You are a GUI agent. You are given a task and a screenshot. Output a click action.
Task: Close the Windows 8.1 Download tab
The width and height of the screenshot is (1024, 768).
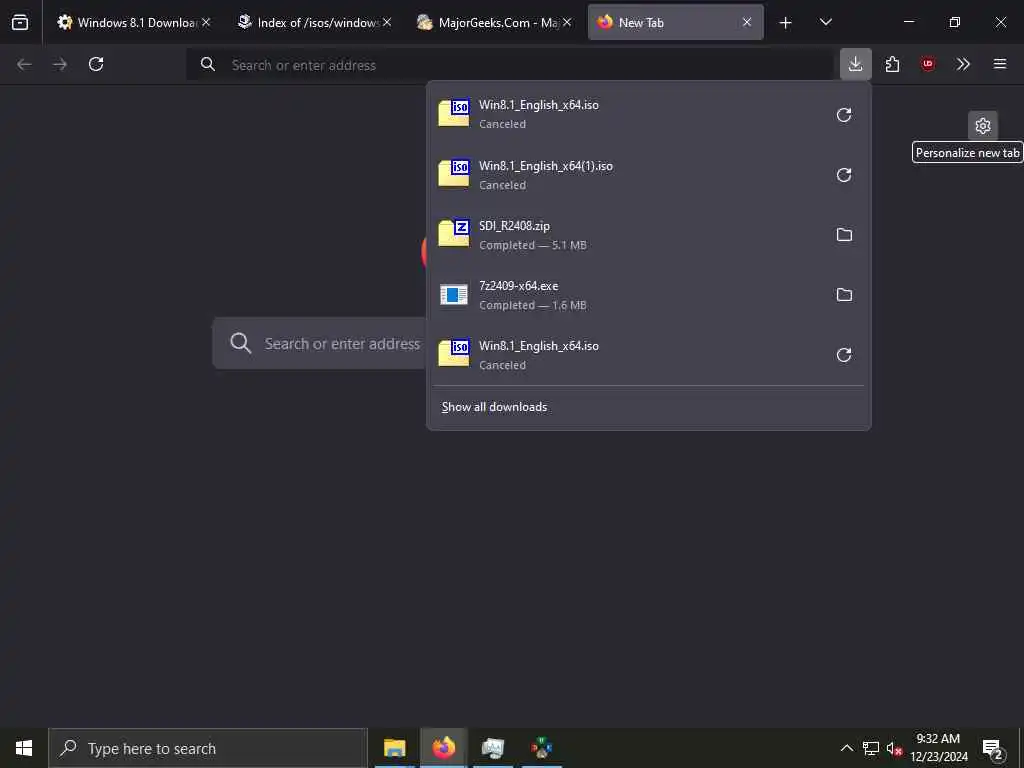coord(206,22)
